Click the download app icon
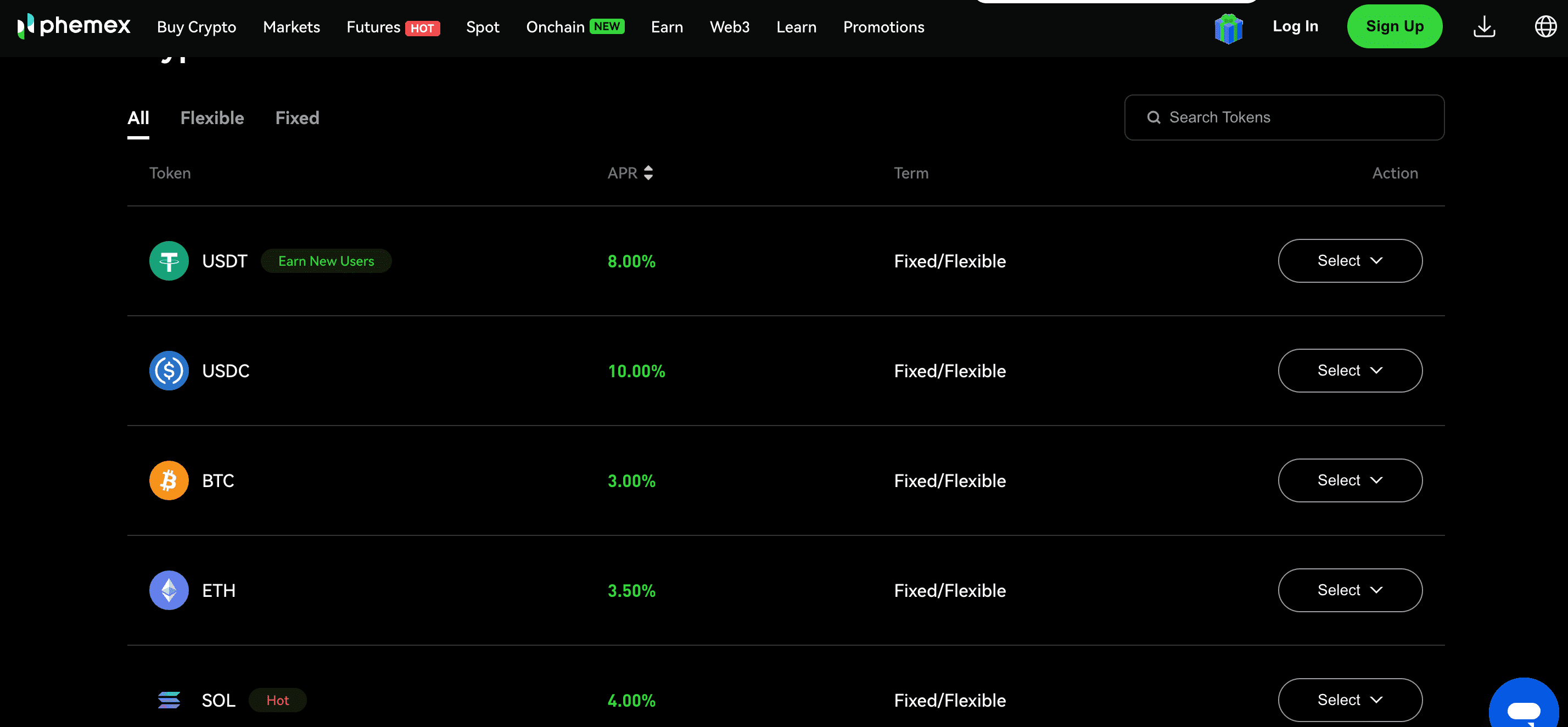1568x727 pixels. click(1484, 26)
